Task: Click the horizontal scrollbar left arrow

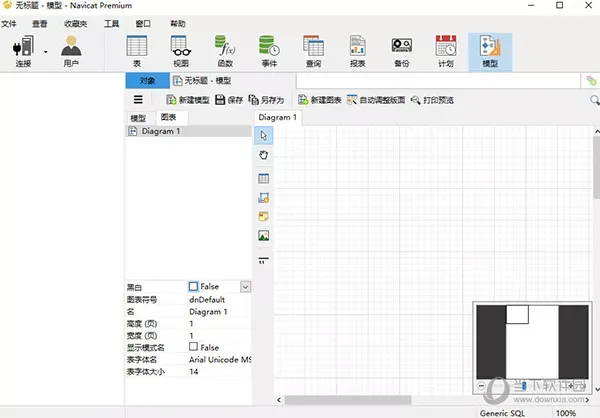Action: 279,400
